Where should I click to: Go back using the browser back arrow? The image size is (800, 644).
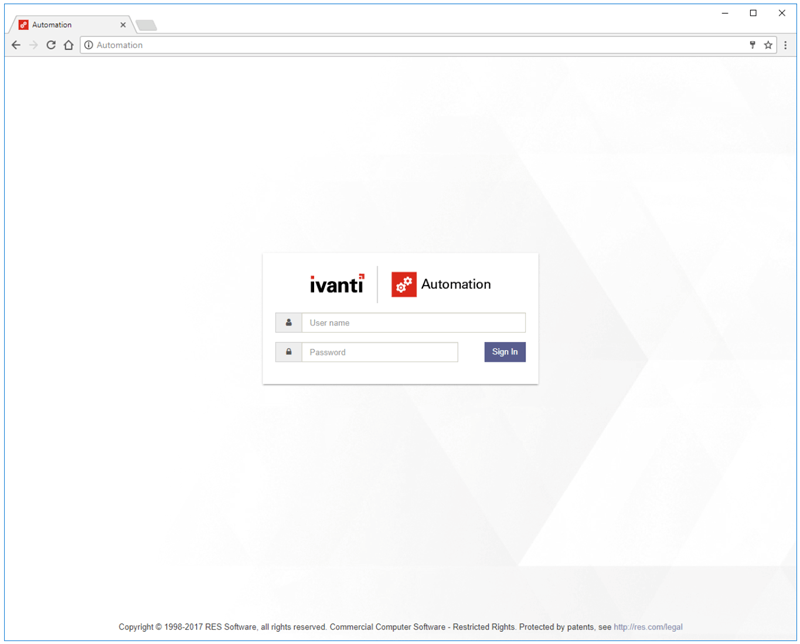[16, 45]
